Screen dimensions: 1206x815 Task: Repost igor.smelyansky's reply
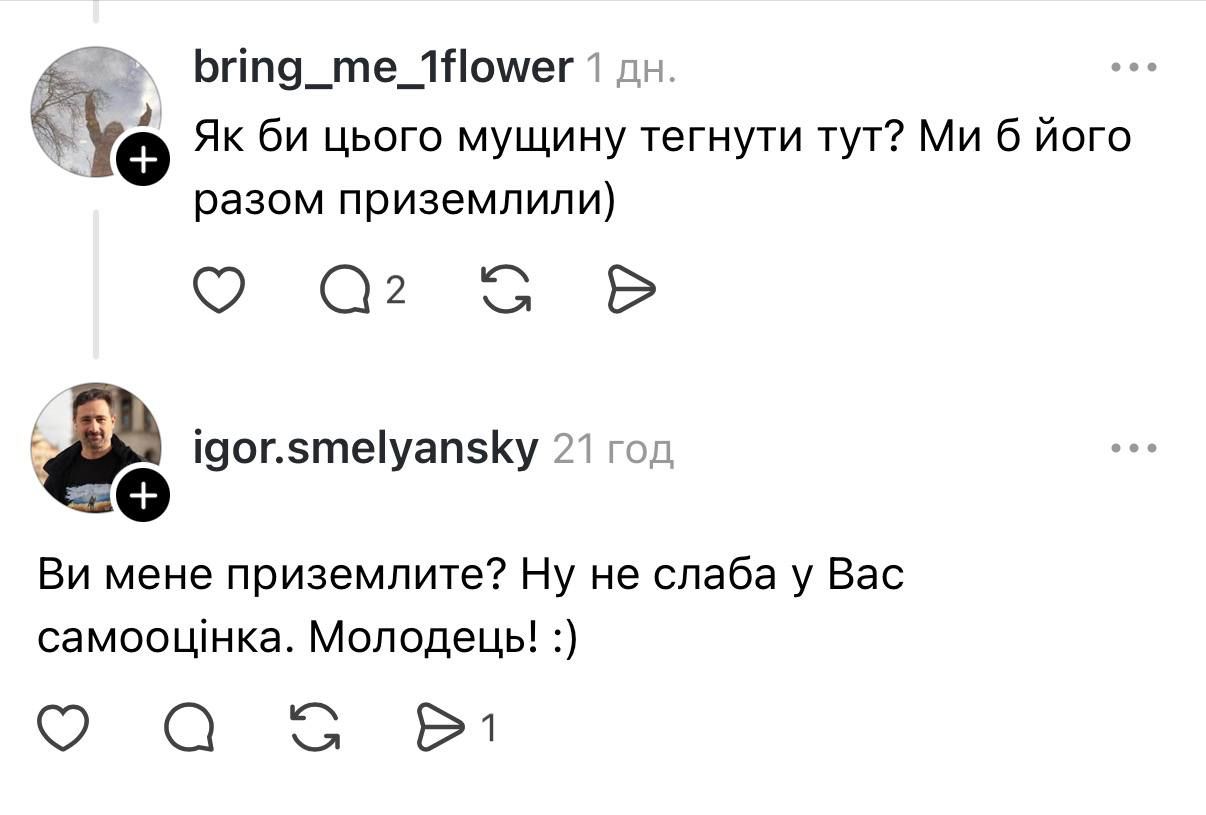pos(314,728)
